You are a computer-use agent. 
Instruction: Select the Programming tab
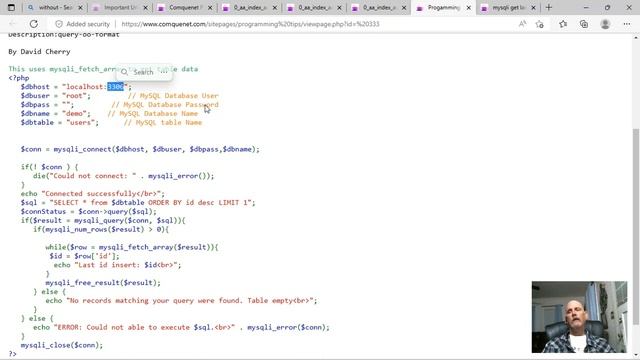(x=443, y=8)
